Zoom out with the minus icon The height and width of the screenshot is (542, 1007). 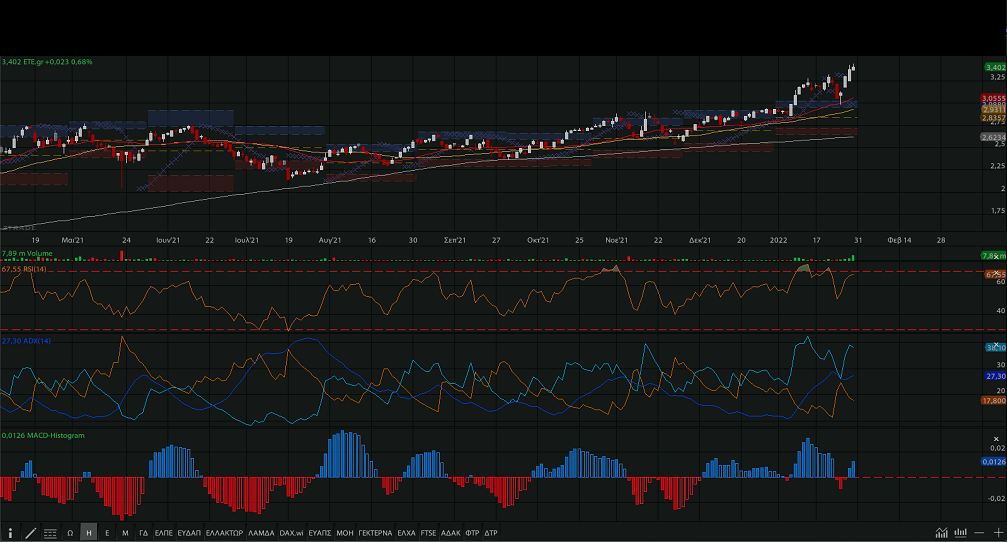point(980,533)
